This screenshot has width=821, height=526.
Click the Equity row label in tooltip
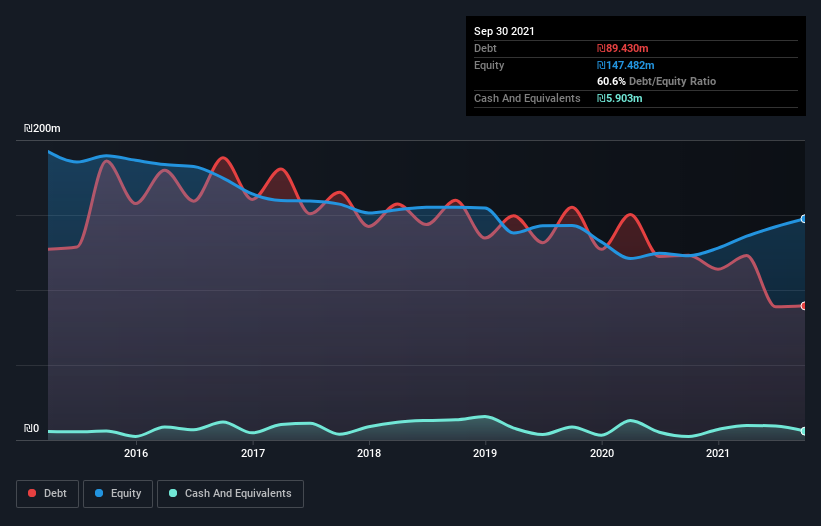pos(489,65)
